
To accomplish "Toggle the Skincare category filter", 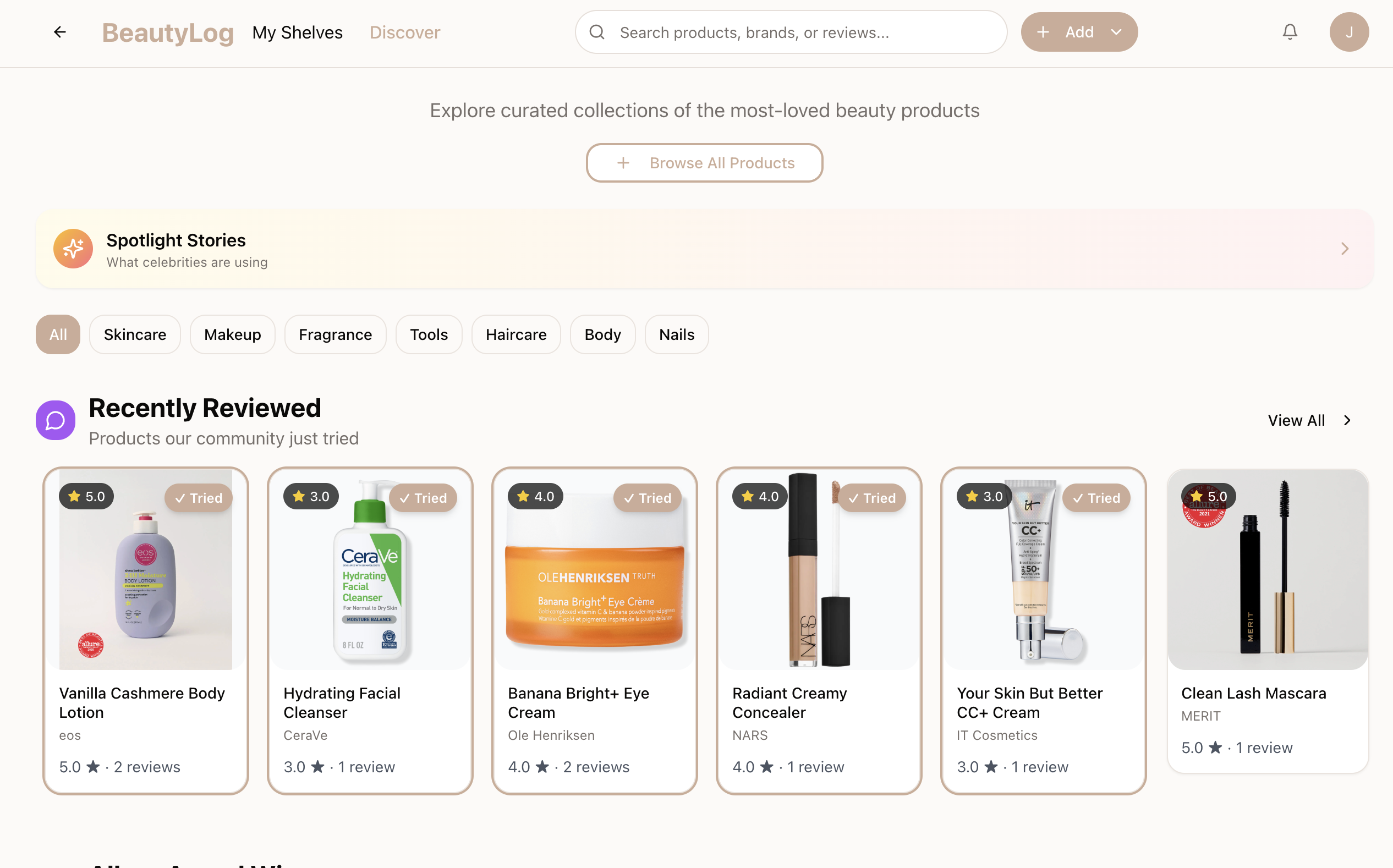I will [134, 334].
